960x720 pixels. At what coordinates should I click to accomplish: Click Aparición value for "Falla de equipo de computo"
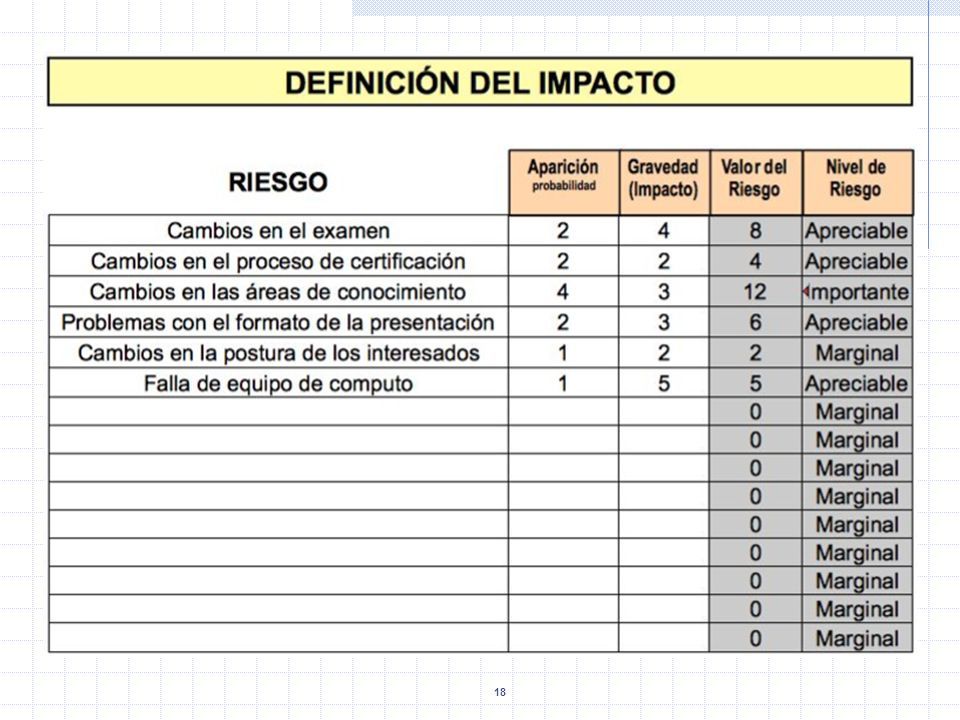[x=563, y=383]
